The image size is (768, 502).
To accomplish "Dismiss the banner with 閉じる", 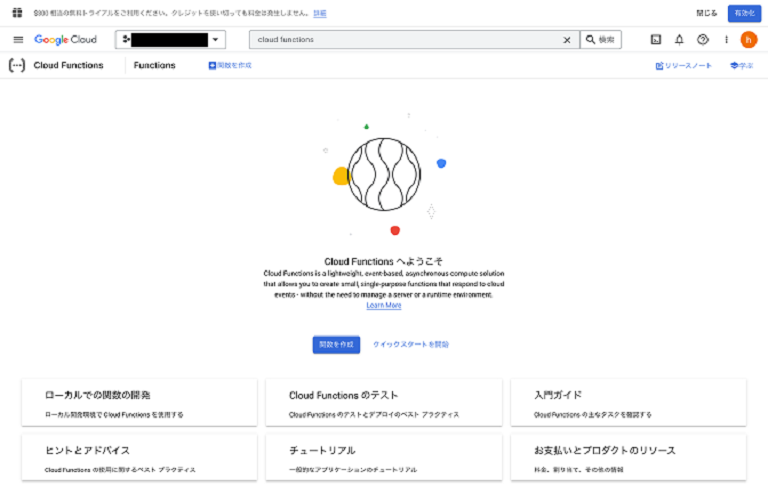I will point(706,13).
